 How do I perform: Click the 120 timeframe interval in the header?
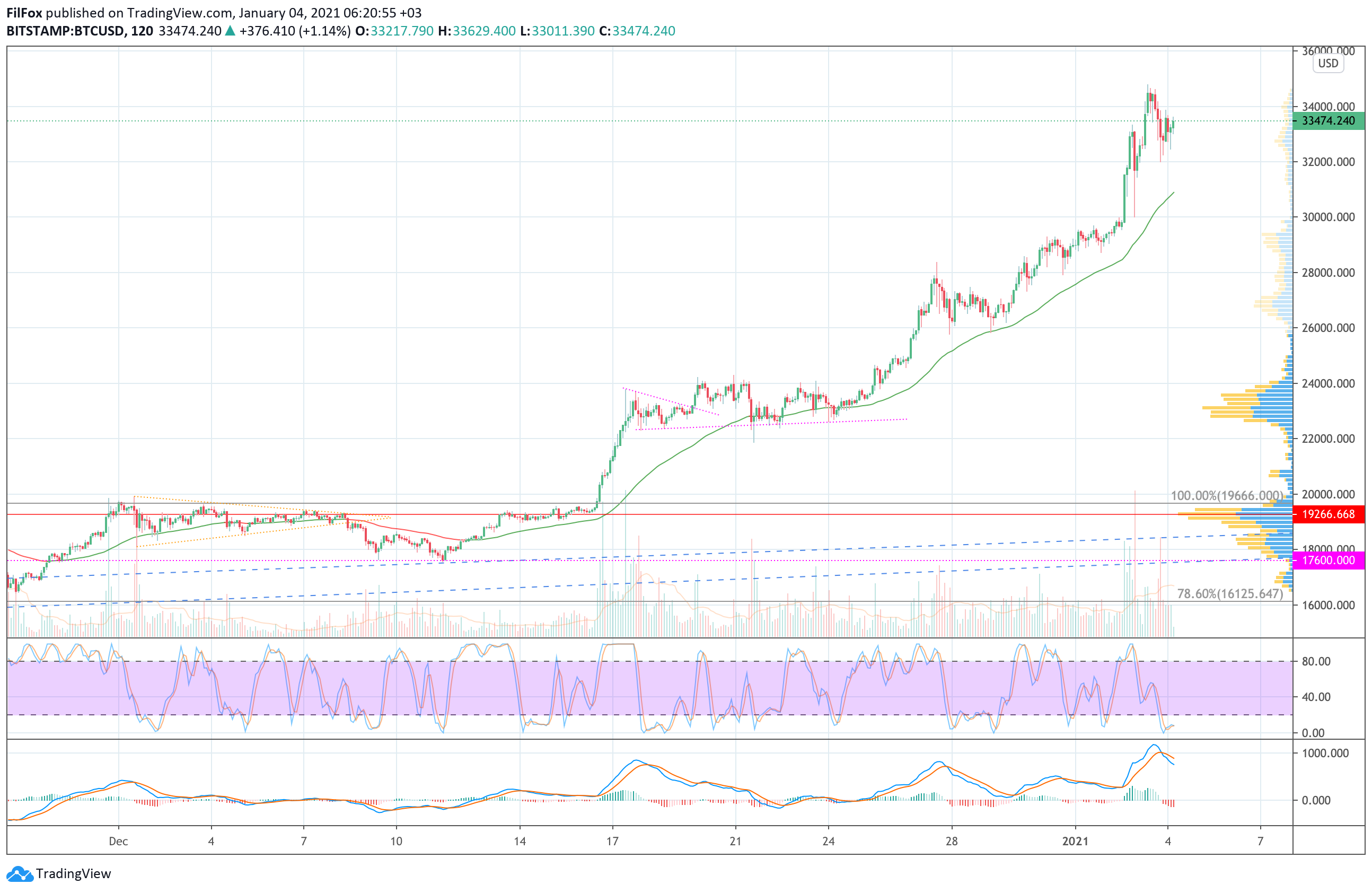[142, 31]
